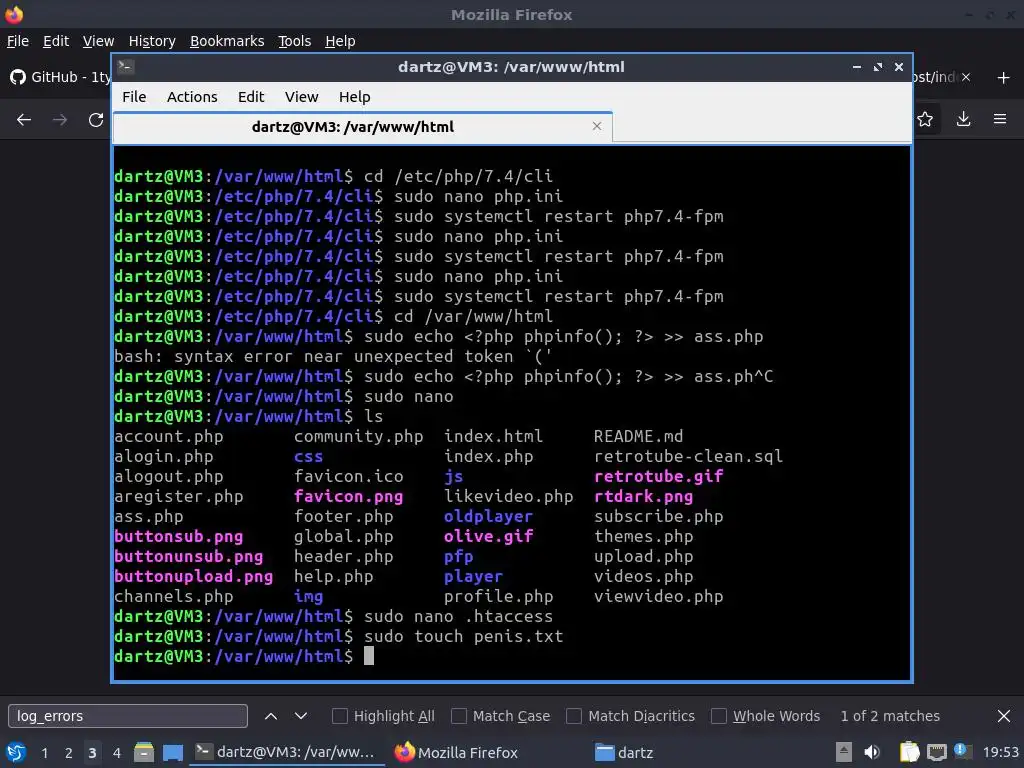Click the buttonupload.png filename in terminal
This screenshot has width=1024, height=768.
click(x=193, y=576)
